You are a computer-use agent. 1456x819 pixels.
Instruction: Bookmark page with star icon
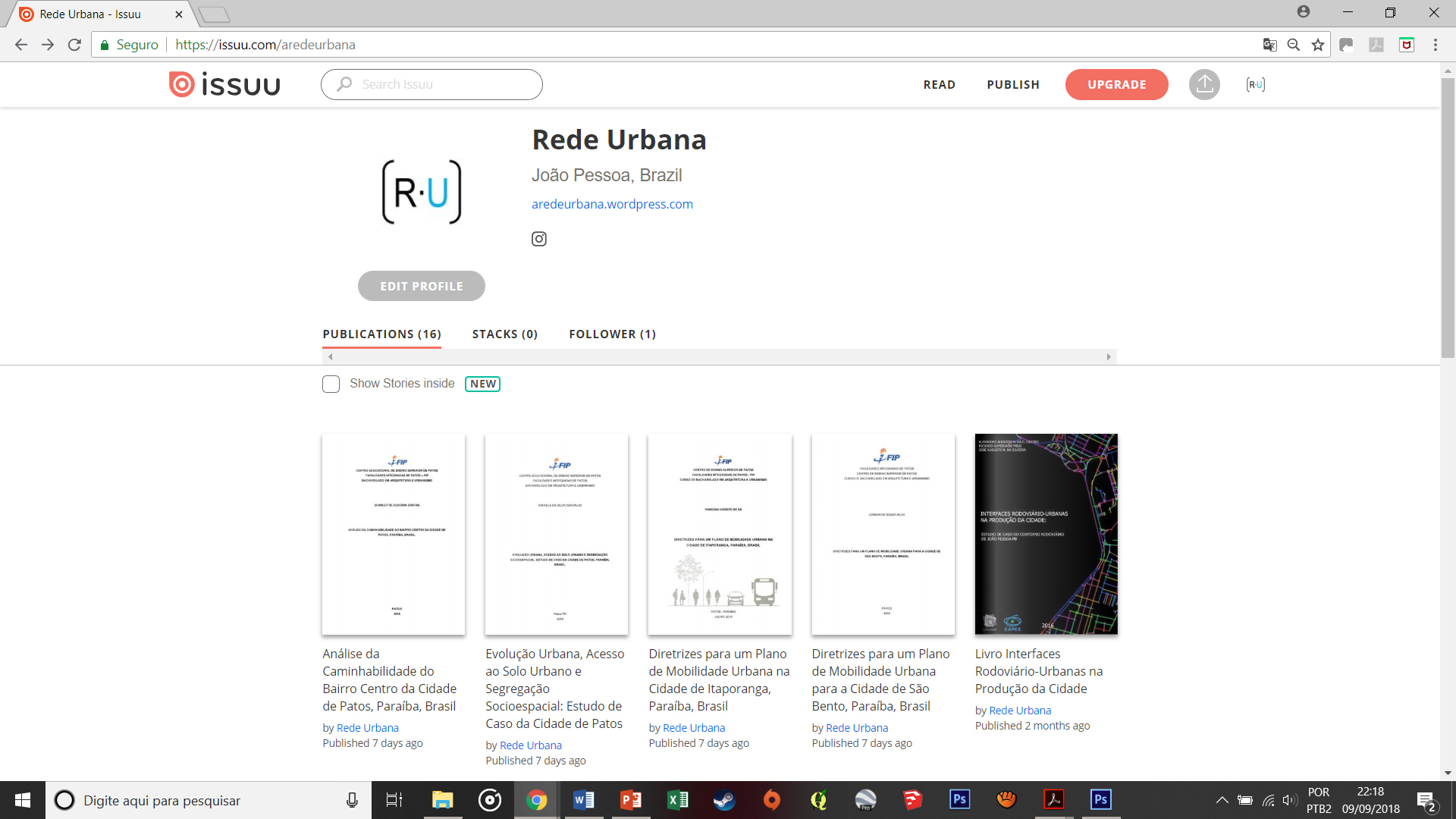(x=1318, y=45)
